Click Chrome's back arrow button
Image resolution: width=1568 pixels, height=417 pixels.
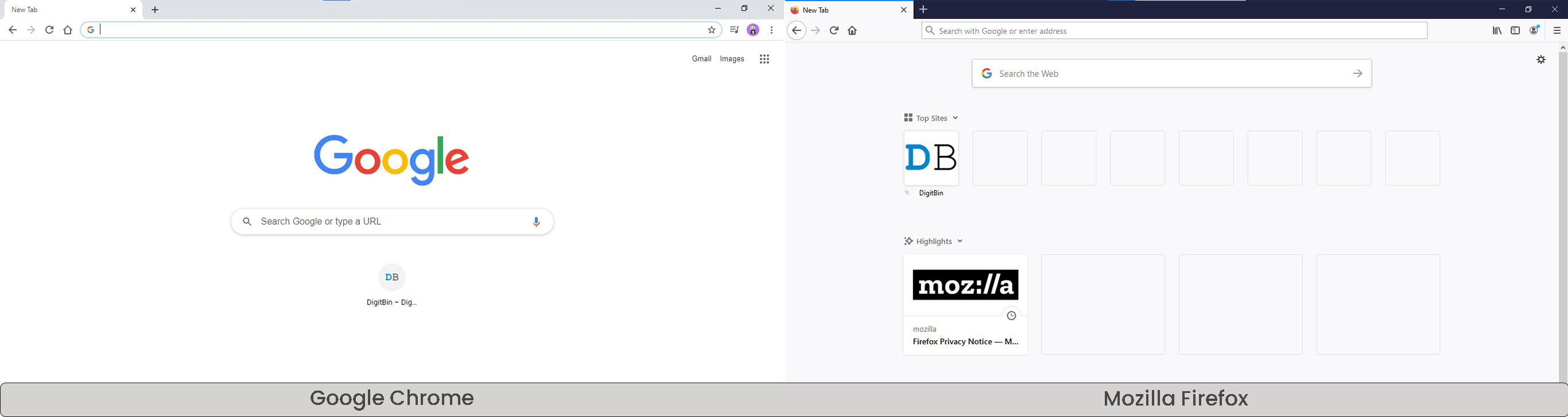point(13,30)
